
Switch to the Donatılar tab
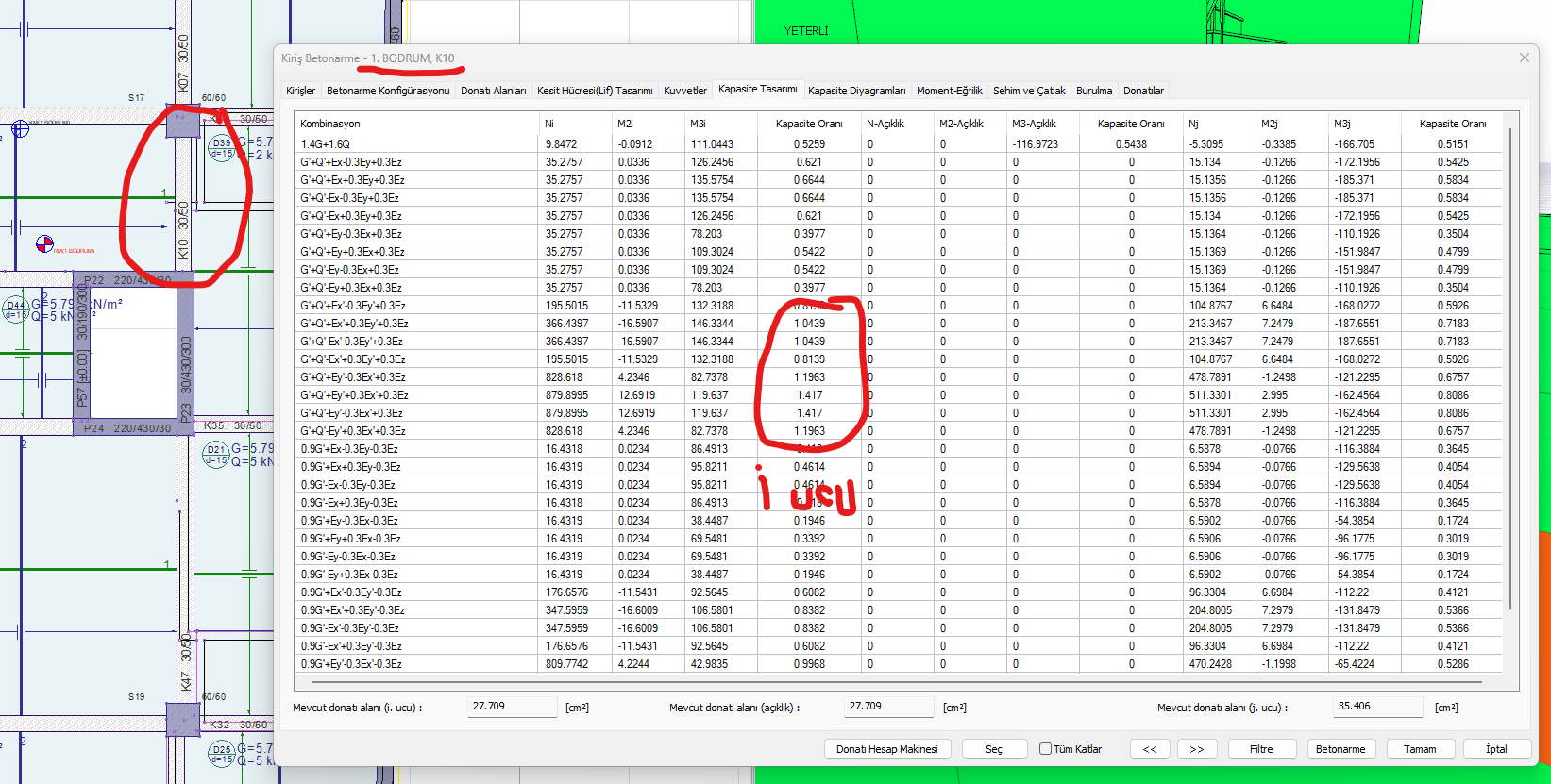[x=1142, y=91]
